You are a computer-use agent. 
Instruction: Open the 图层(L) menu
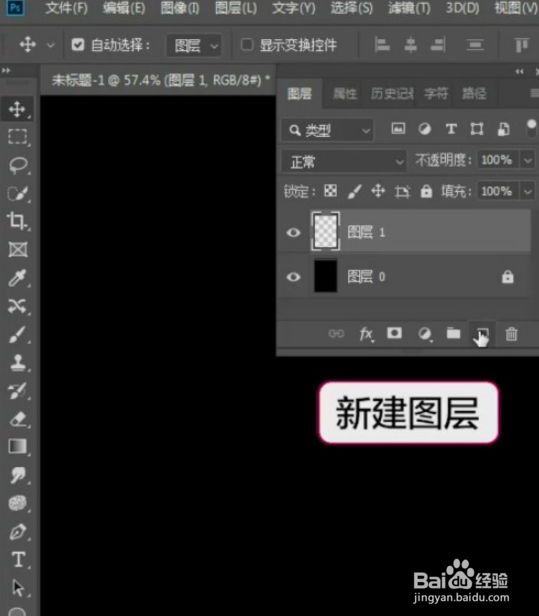(236, 8)
